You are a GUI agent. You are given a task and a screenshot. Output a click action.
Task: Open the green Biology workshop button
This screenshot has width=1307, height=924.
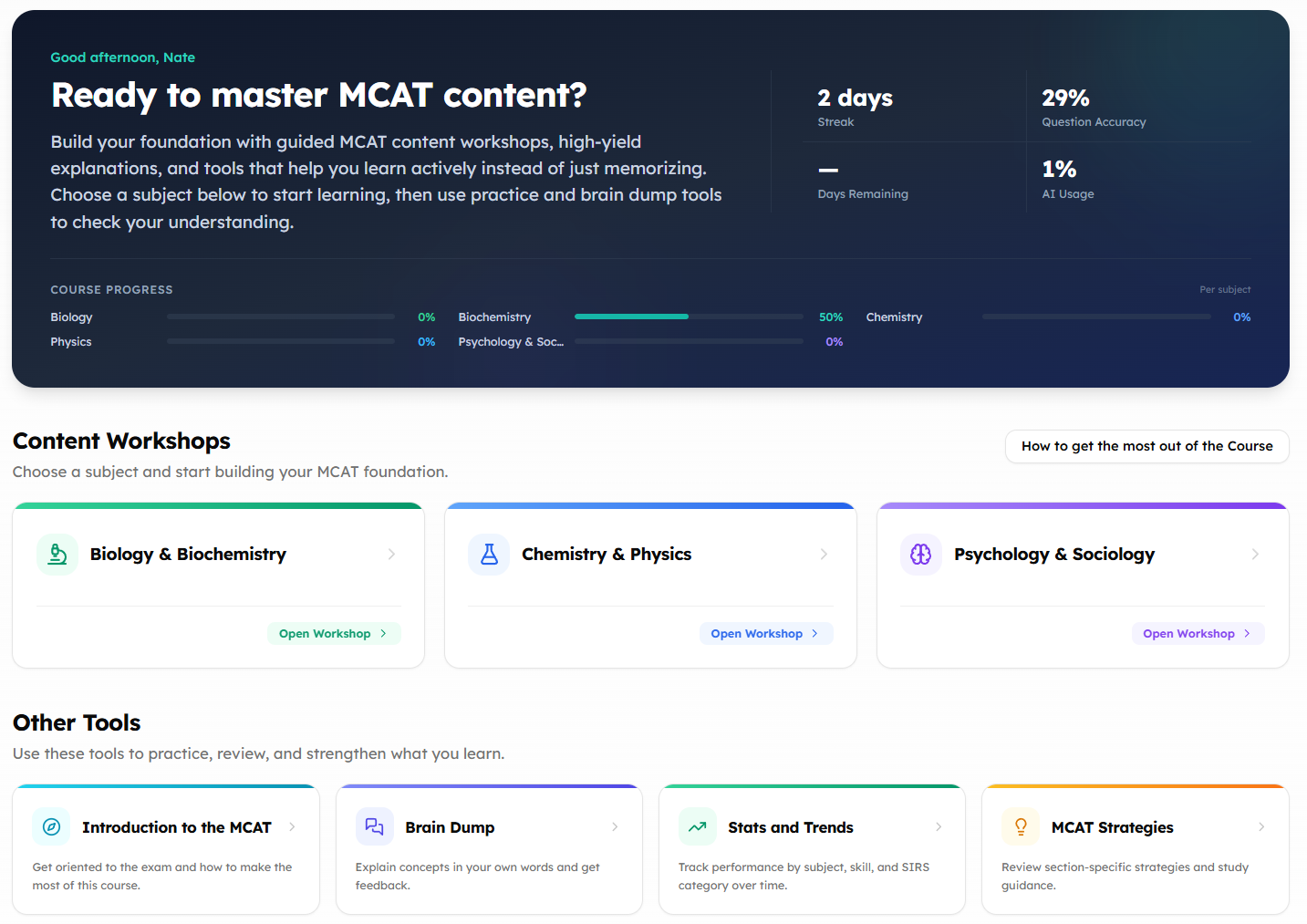click(334, 634)
